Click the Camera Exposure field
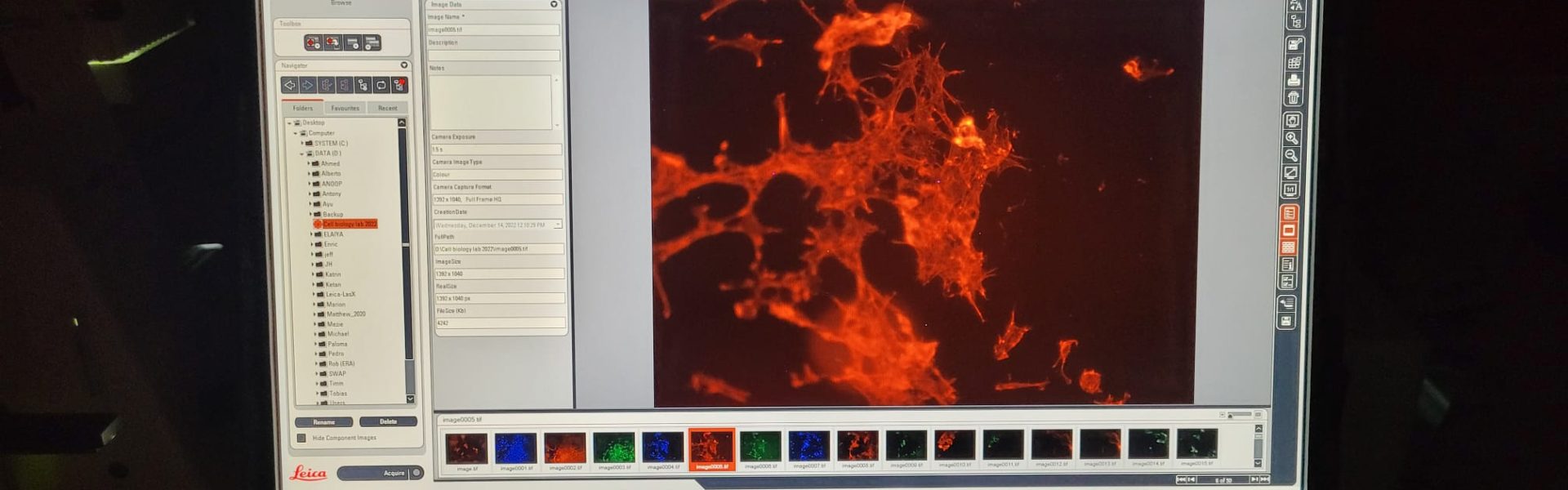 497,149
